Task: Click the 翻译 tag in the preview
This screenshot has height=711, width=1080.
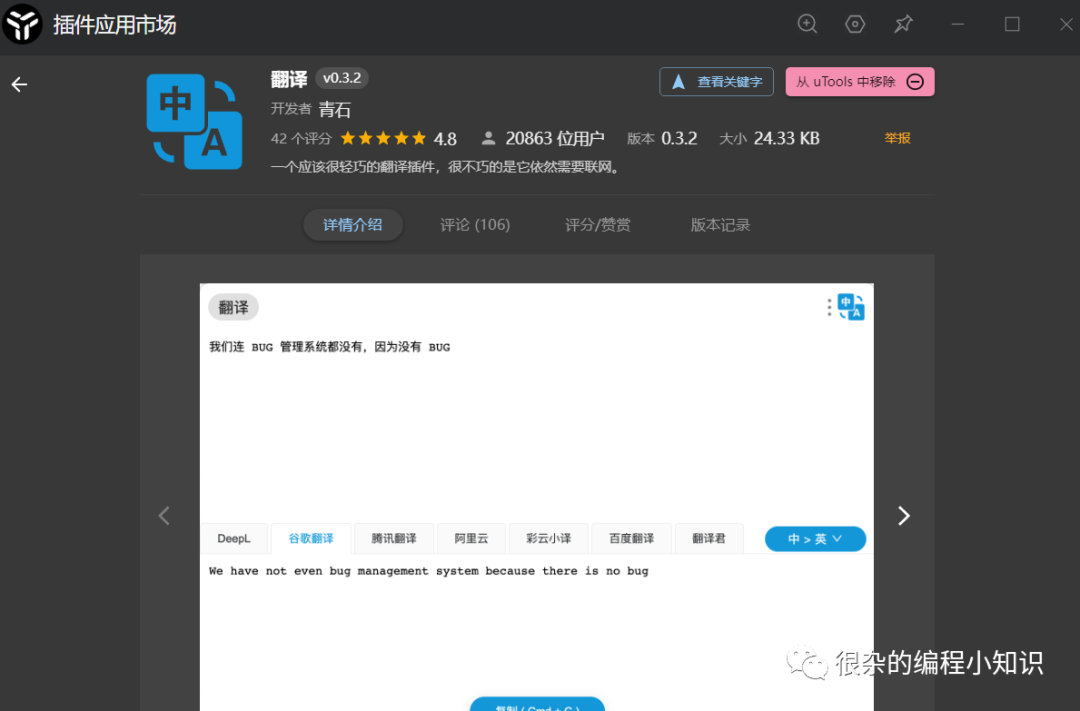Action: pos(233,307)
